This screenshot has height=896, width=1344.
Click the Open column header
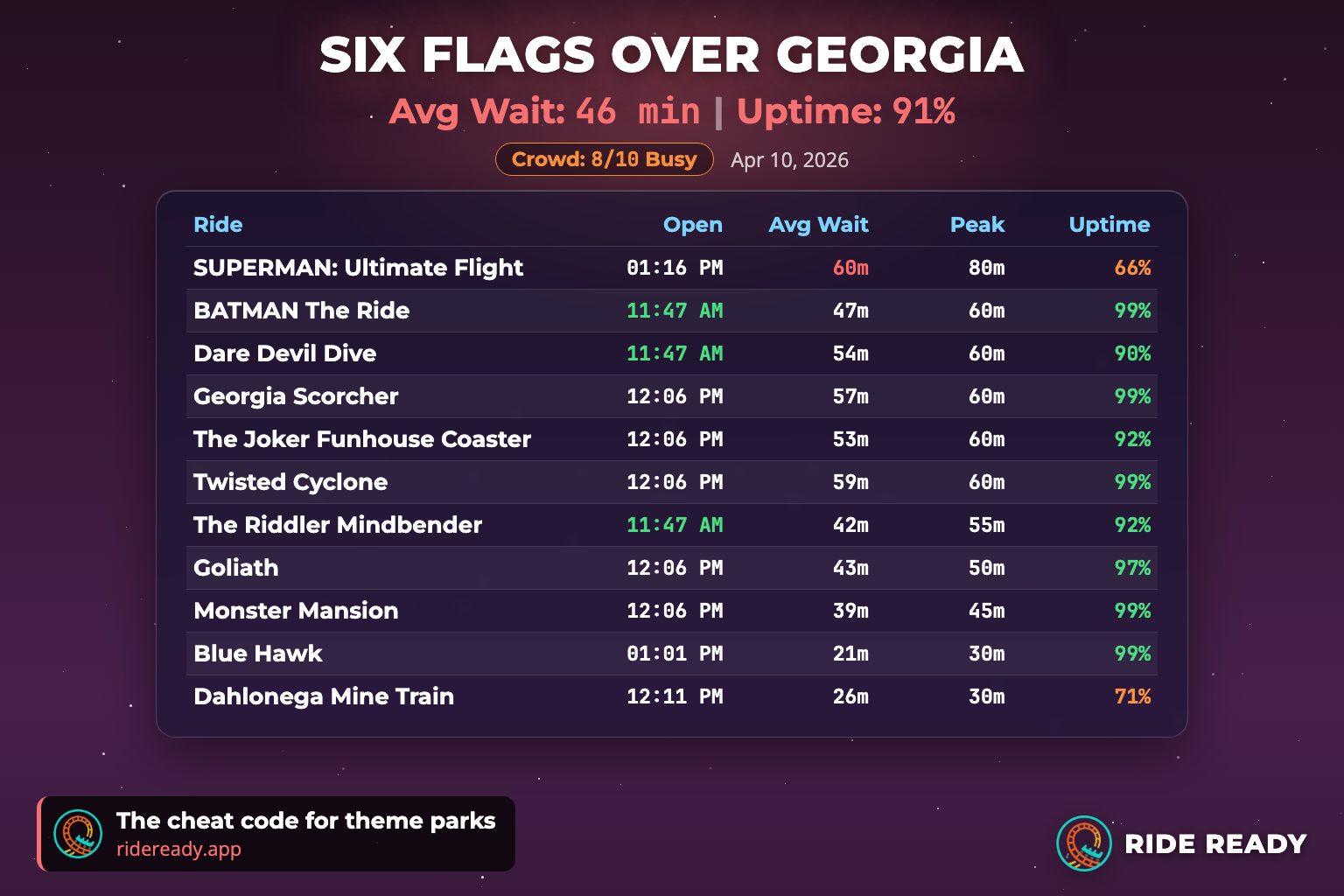693,225
